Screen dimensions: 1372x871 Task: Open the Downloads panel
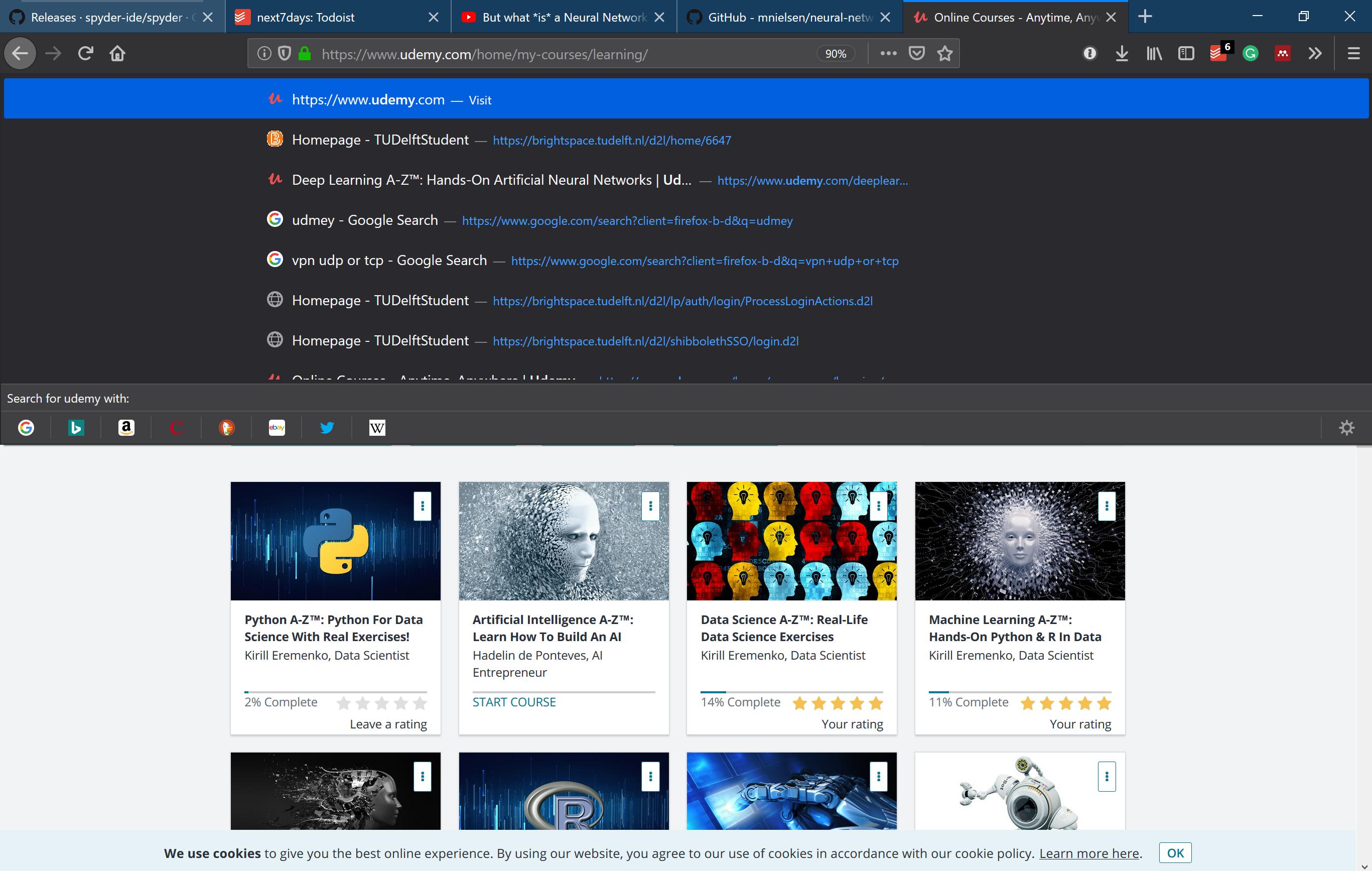1122,54
